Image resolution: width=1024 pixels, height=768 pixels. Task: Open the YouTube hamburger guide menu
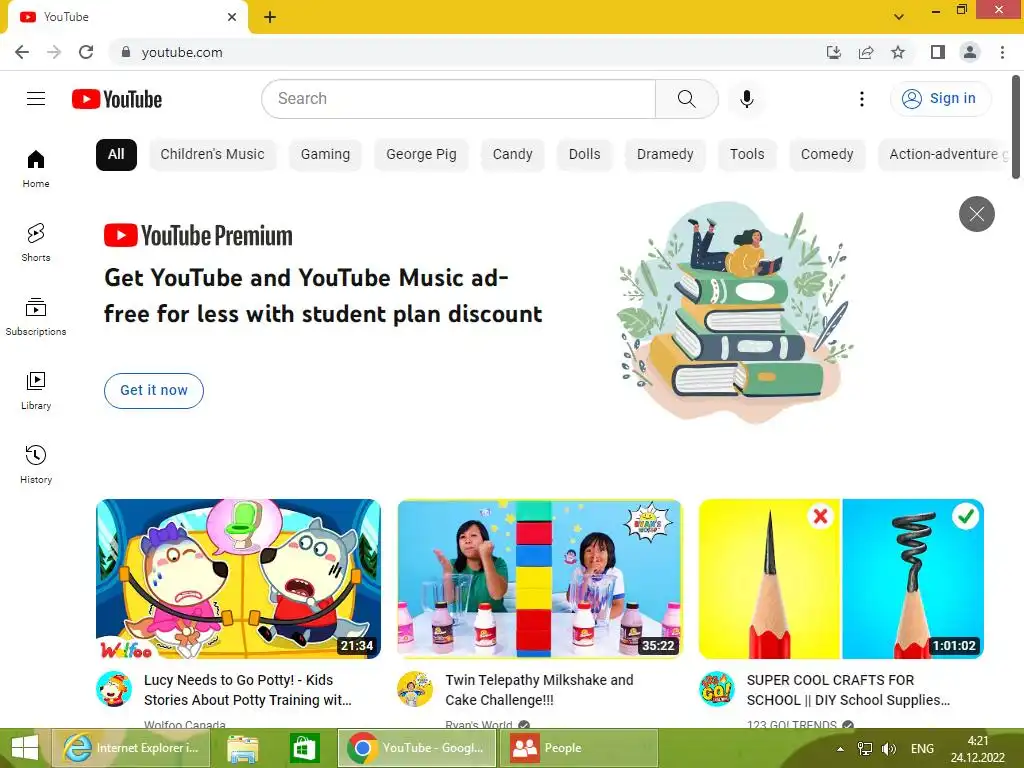click(x=36, y=99)
